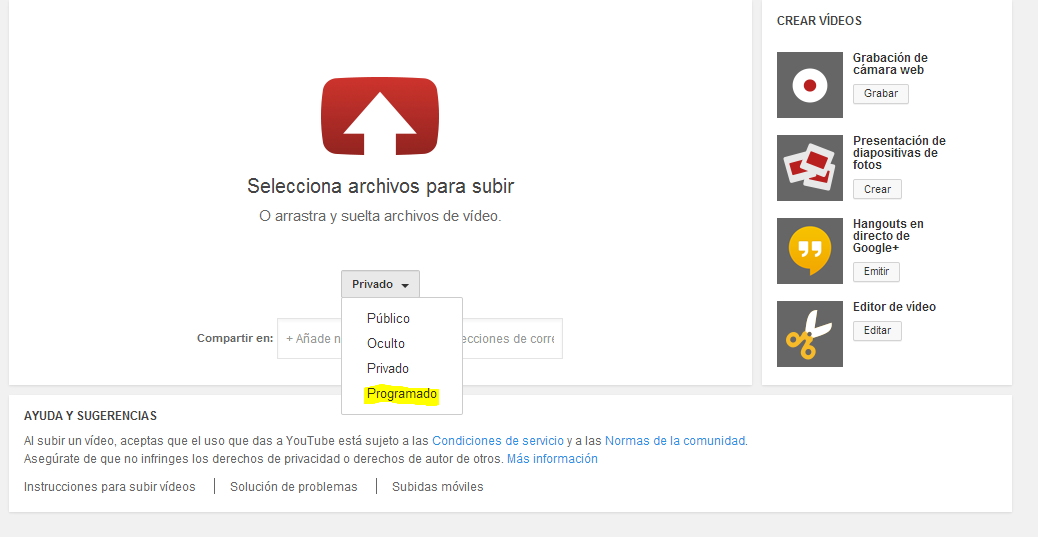The image size is (1038, 537).
Task: Choose Privado in the dropdown list
Action: pyautogui.click(x=388, y=369)
